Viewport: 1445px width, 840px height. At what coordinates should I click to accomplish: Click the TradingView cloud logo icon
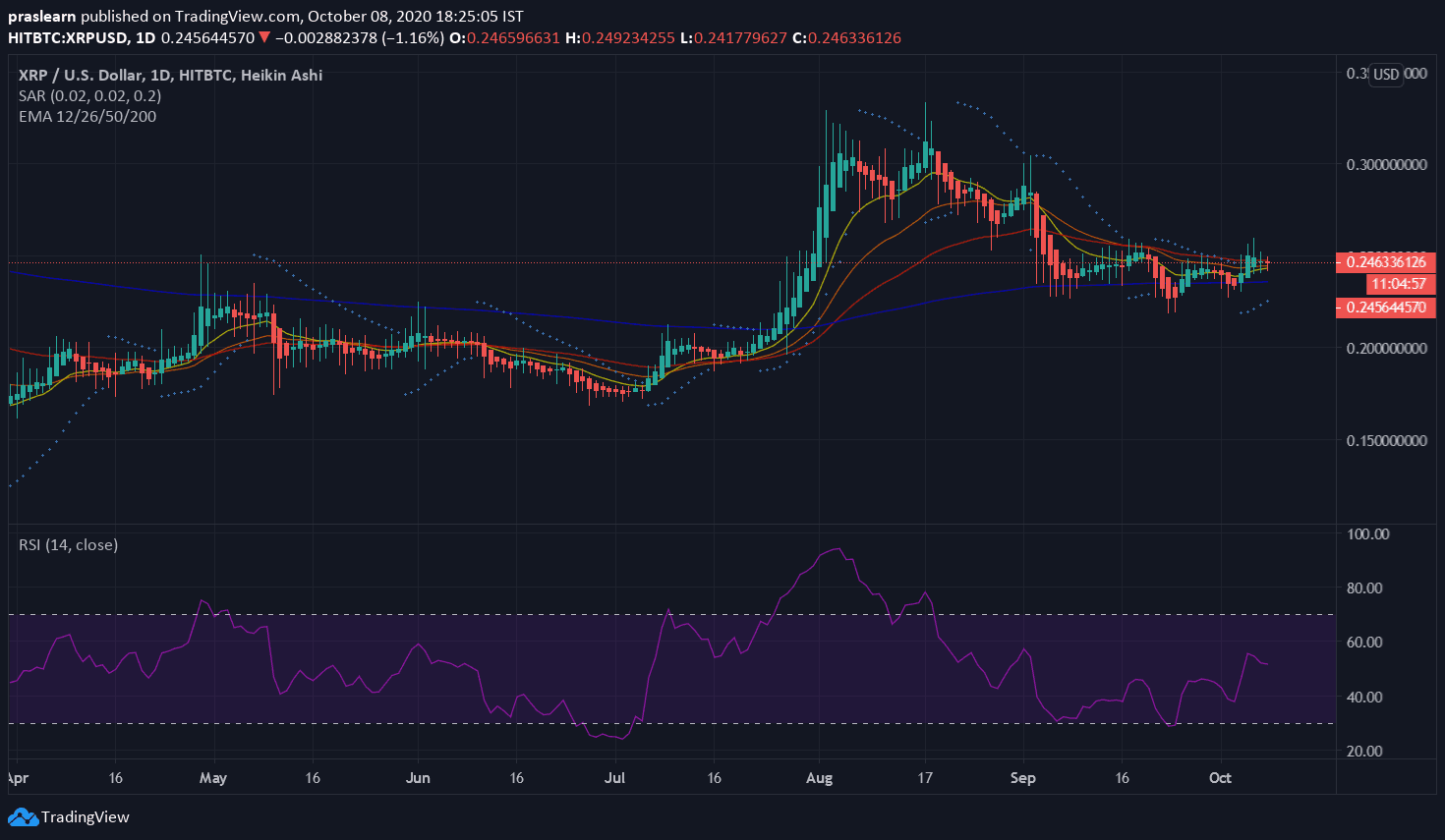23,816
